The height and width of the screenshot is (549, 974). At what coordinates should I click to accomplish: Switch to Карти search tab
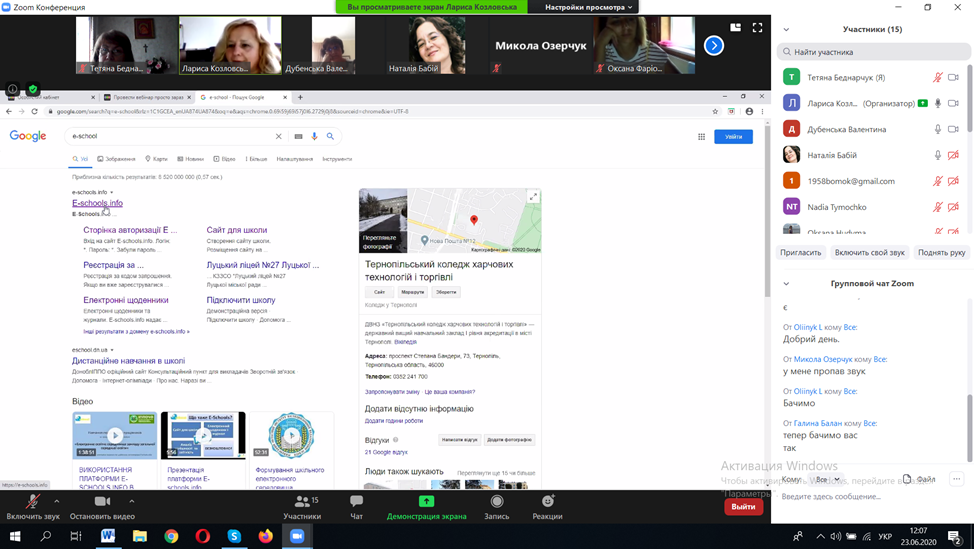pyautogui.click(x=157, y=159)
